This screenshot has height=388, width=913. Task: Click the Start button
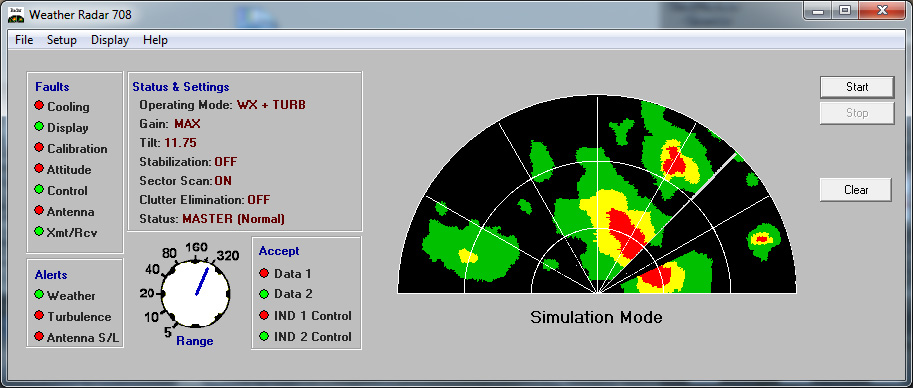coord(857,87)
